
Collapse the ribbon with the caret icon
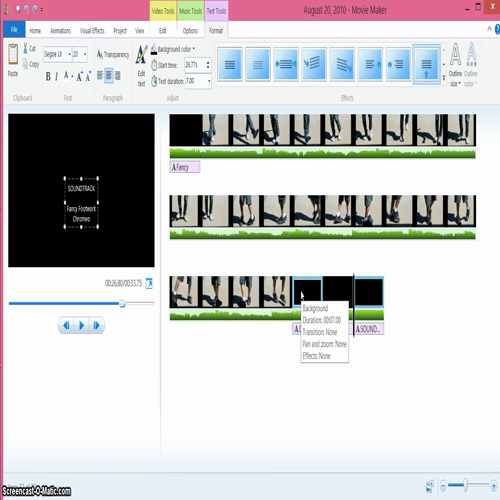click(489, 29)
